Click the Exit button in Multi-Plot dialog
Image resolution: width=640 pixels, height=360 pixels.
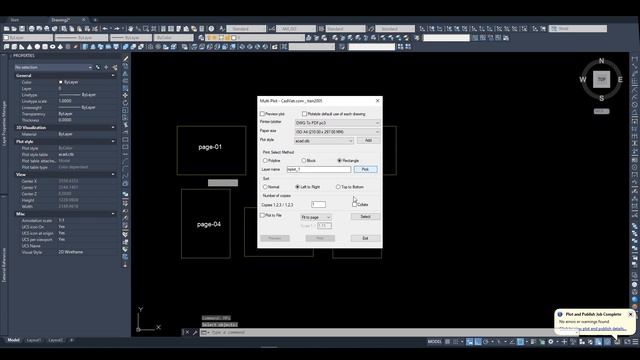[x=365, y=238]
